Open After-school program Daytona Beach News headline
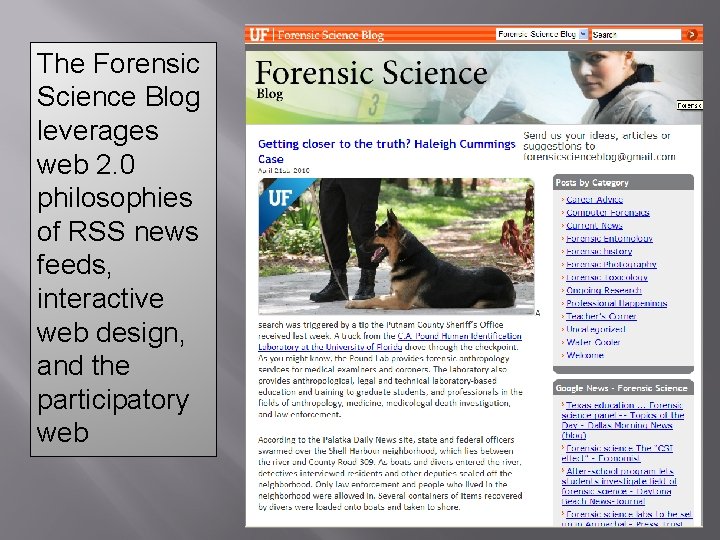Viewport: 720px width, 540px height. (x=619, y=486)
